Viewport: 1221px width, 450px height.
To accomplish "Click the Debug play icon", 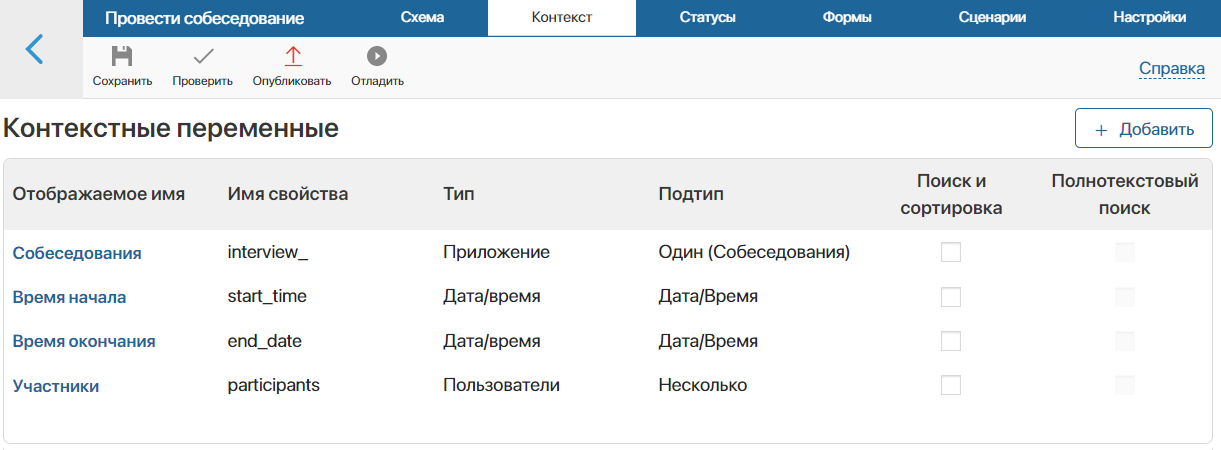I will pos(377,57).
